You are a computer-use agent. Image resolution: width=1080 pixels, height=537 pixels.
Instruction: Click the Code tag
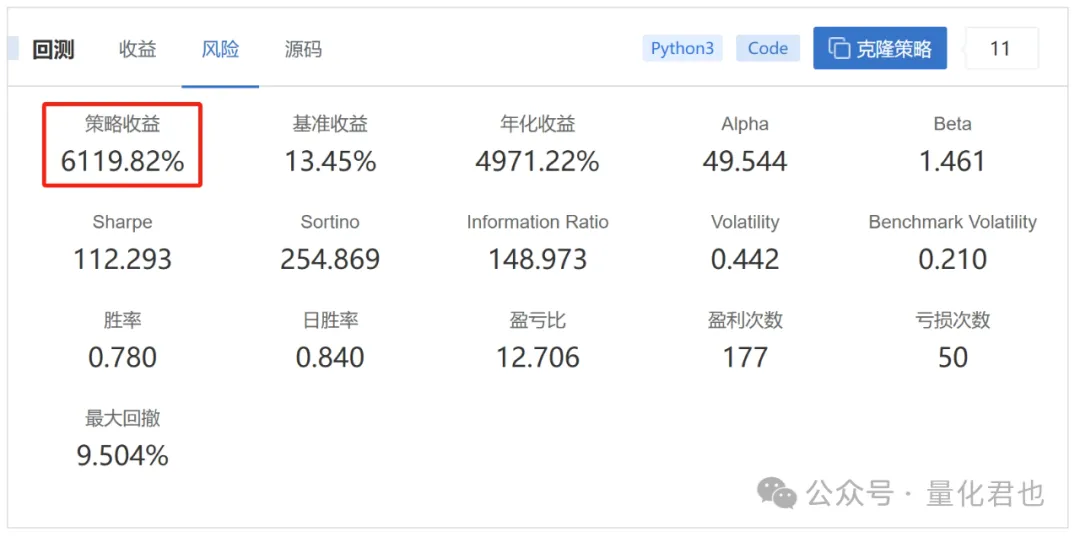[x=768, y=49]
